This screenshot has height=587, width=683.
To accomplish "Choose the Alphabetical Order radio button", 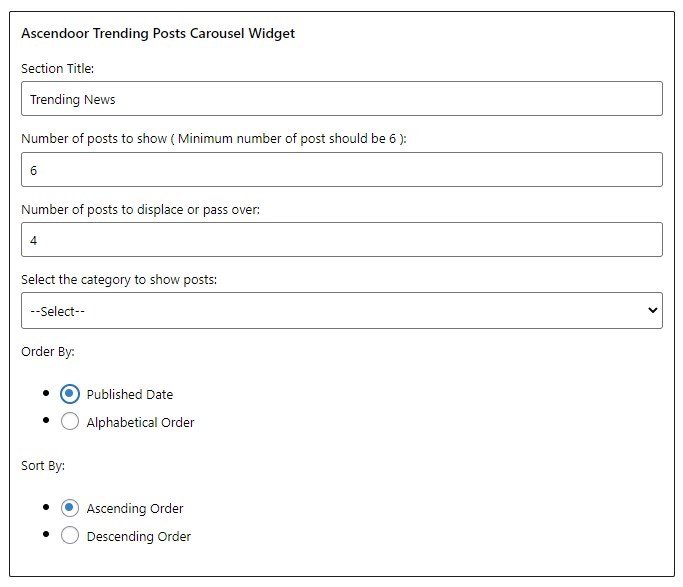I will coord(70,421).
